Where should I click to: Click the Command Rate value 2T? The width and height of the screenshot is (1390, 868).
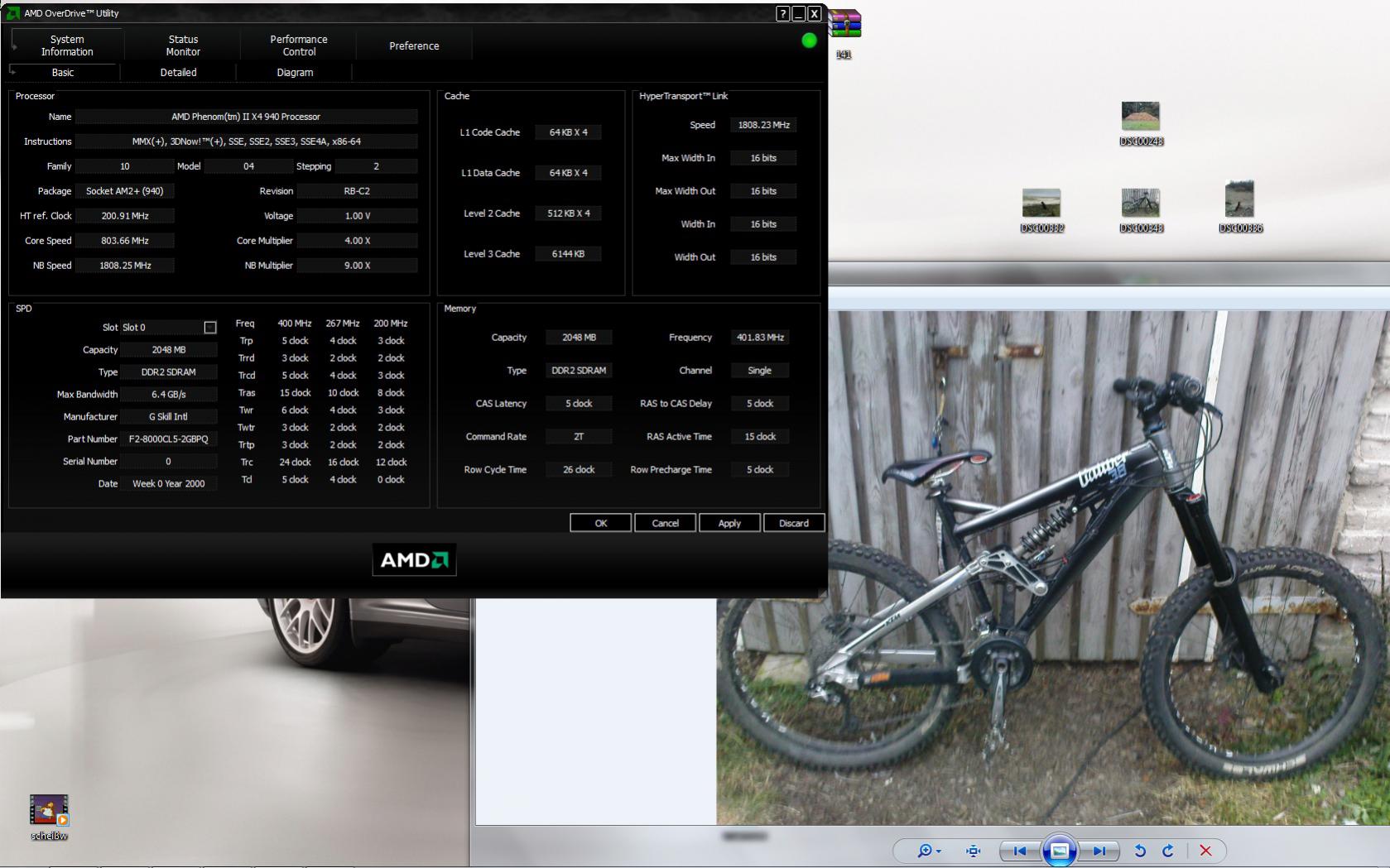(x=579, y=437)
